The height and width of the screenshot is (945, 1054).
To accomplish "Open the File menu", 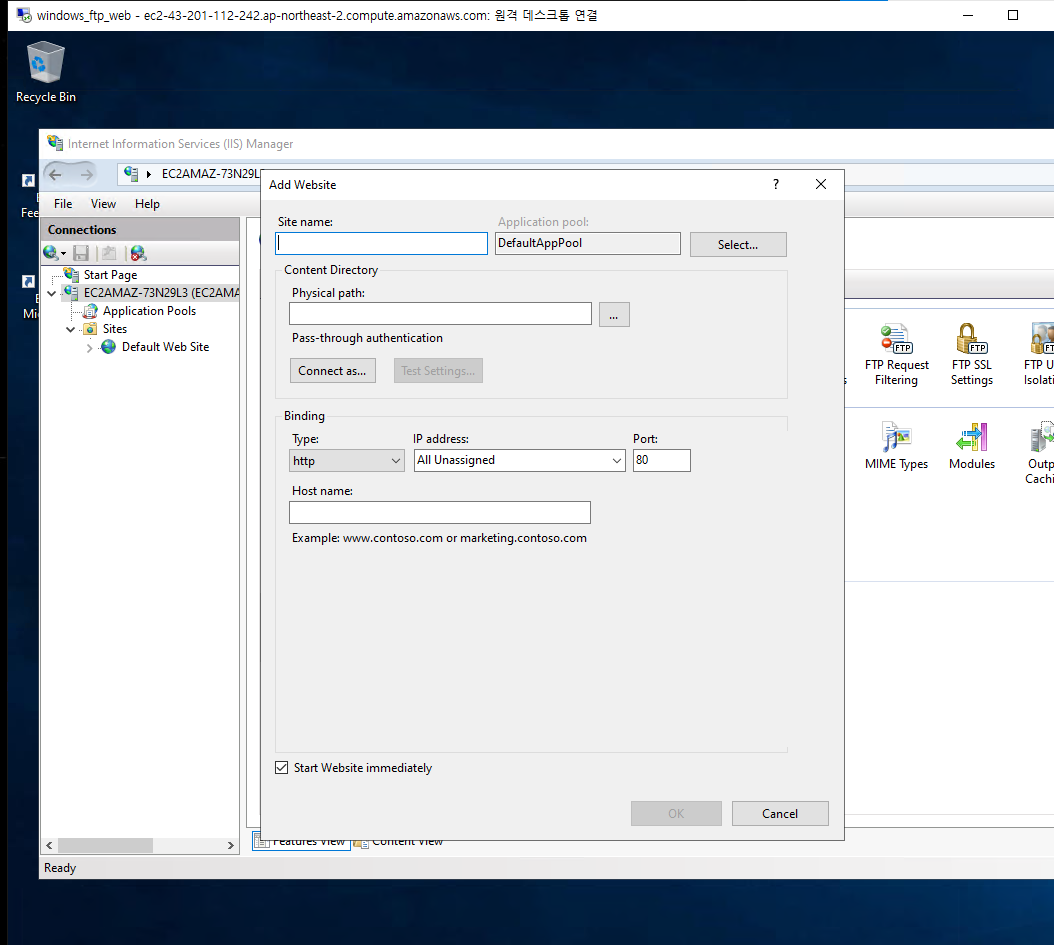I will [x=63, y=204].
